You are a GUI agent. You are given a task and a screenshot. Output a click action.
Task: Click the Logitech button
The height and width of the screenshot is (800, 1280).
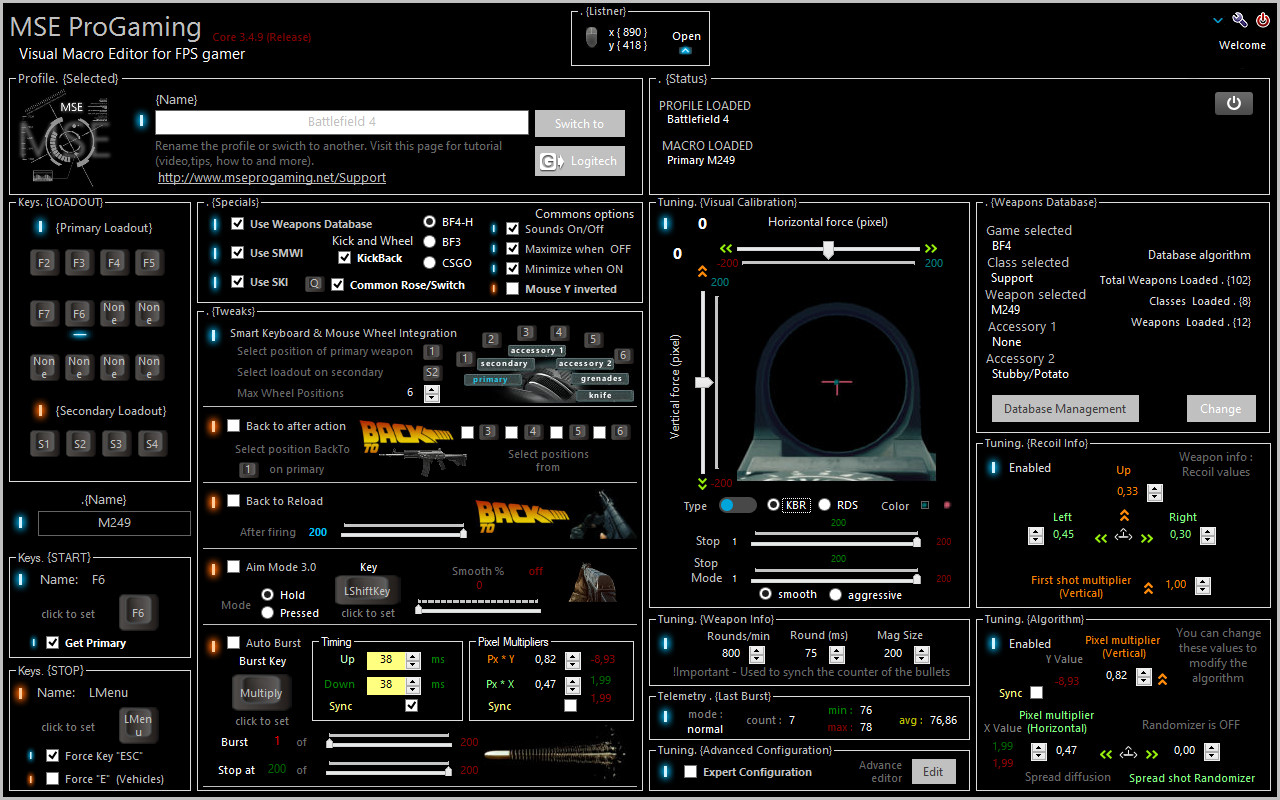click(x=580, y=161)
